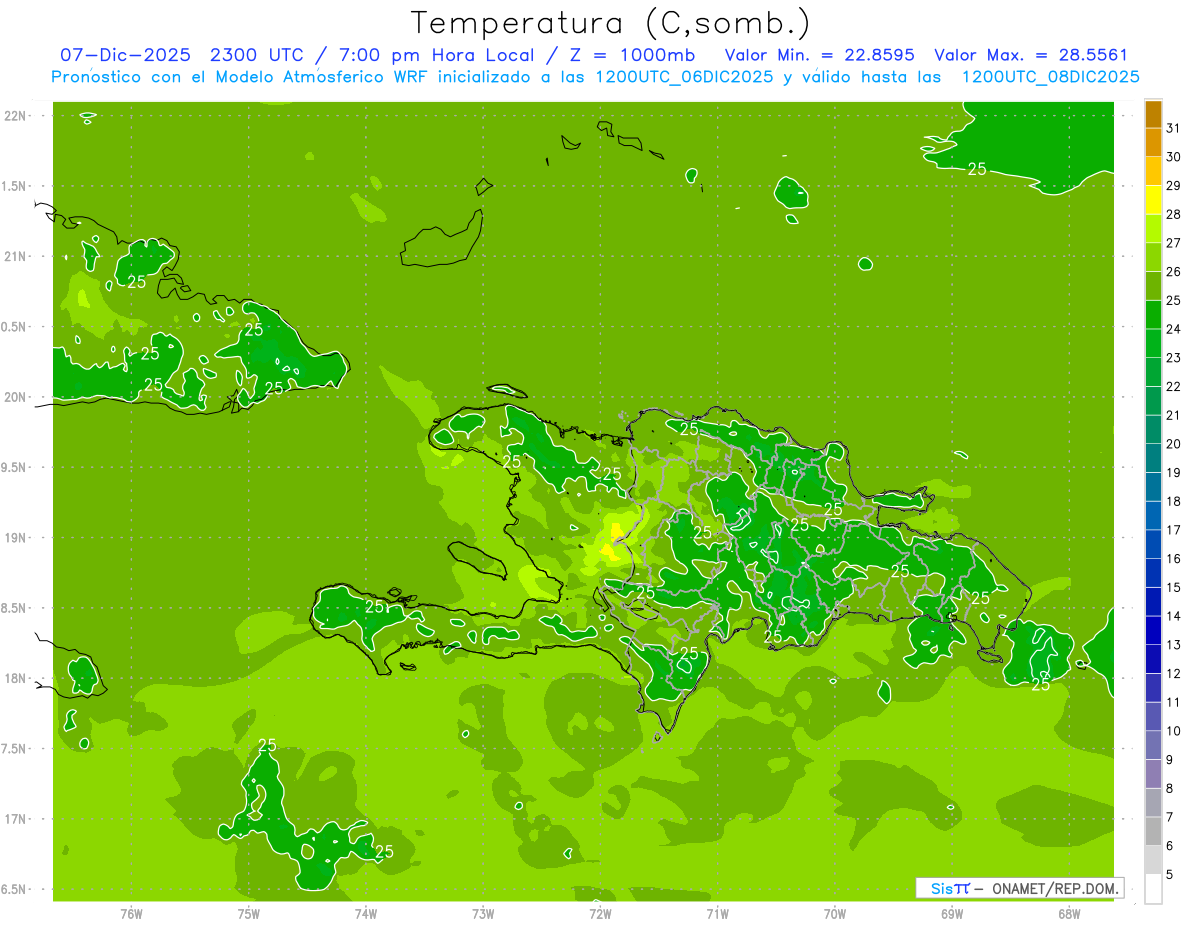Click the "76W" longitude axis label

coord(131,913)
